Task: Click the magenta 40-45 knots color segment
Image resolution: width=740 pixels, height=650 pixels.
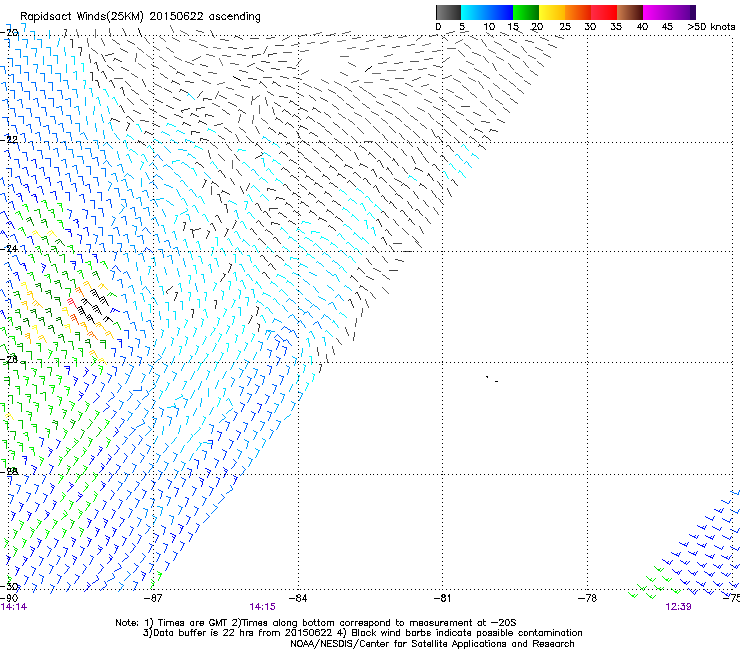Action: click(x=656, y=12)
